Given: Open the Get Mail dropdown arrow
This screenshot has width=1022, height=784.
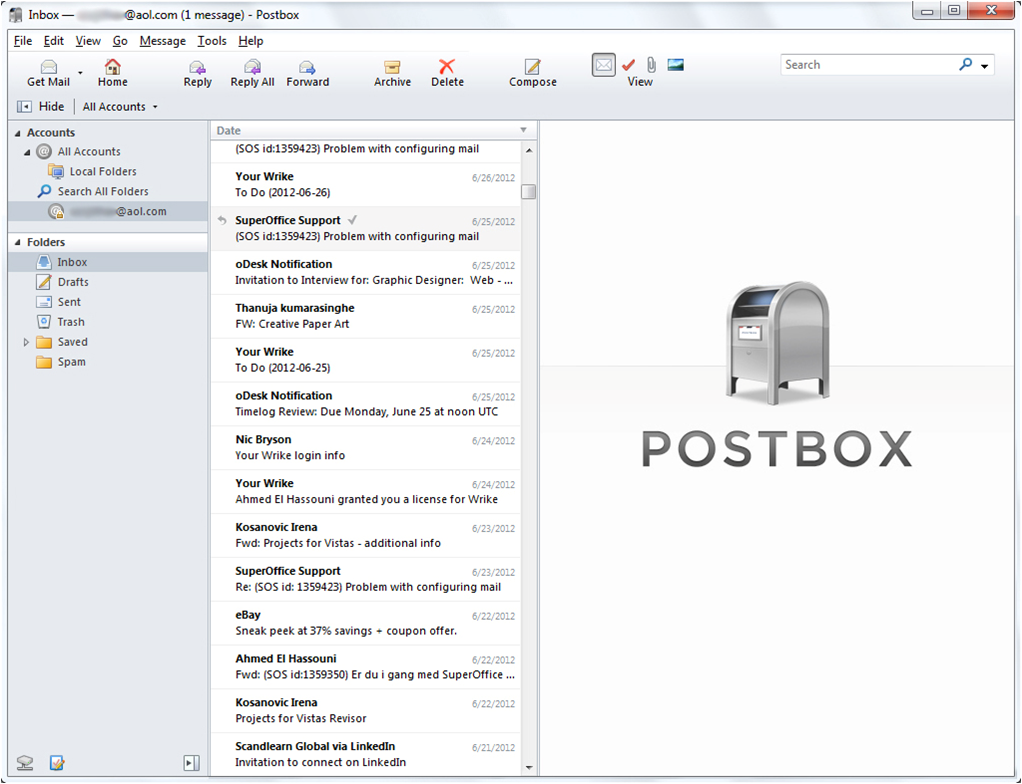Looking at the screenshot, I should tap(80, 73).
